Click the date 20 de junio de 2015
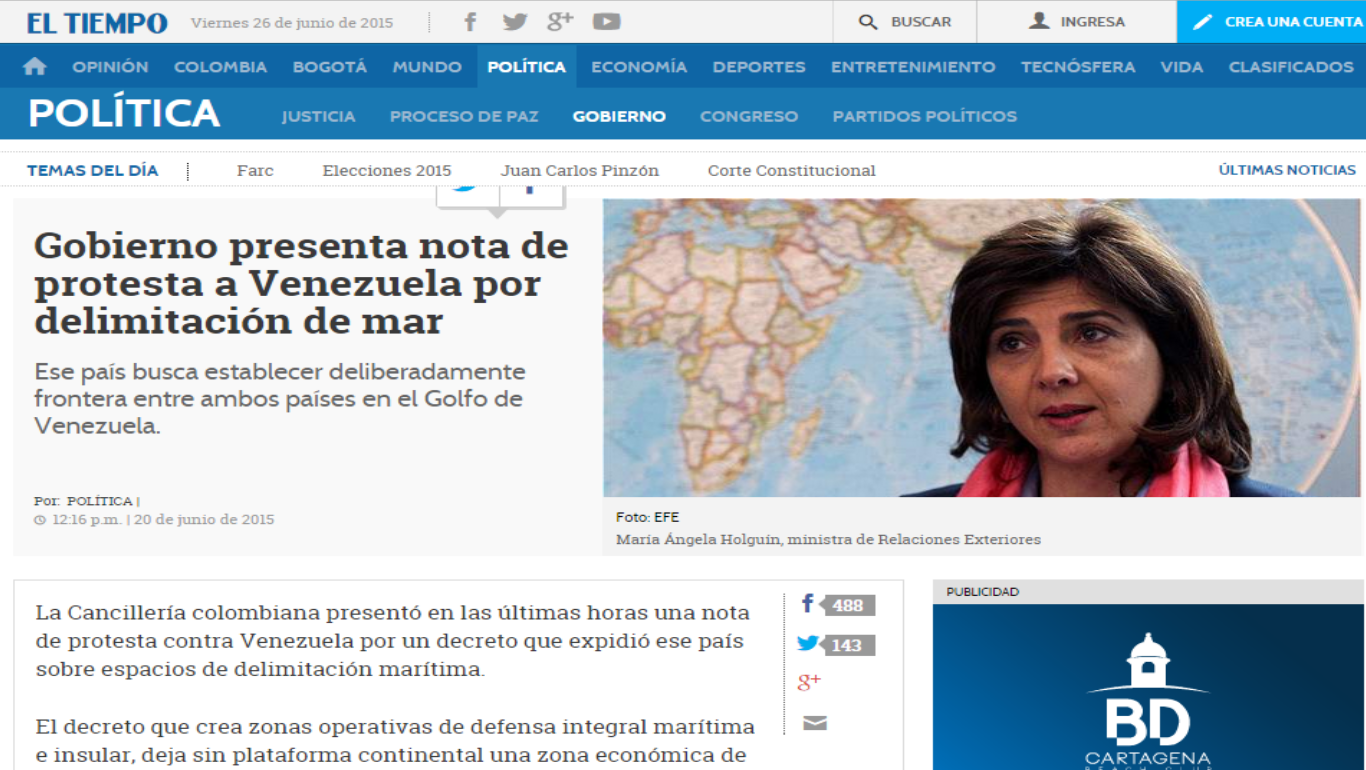Viewport: 1366px width, 770px height. click(204, 519)
